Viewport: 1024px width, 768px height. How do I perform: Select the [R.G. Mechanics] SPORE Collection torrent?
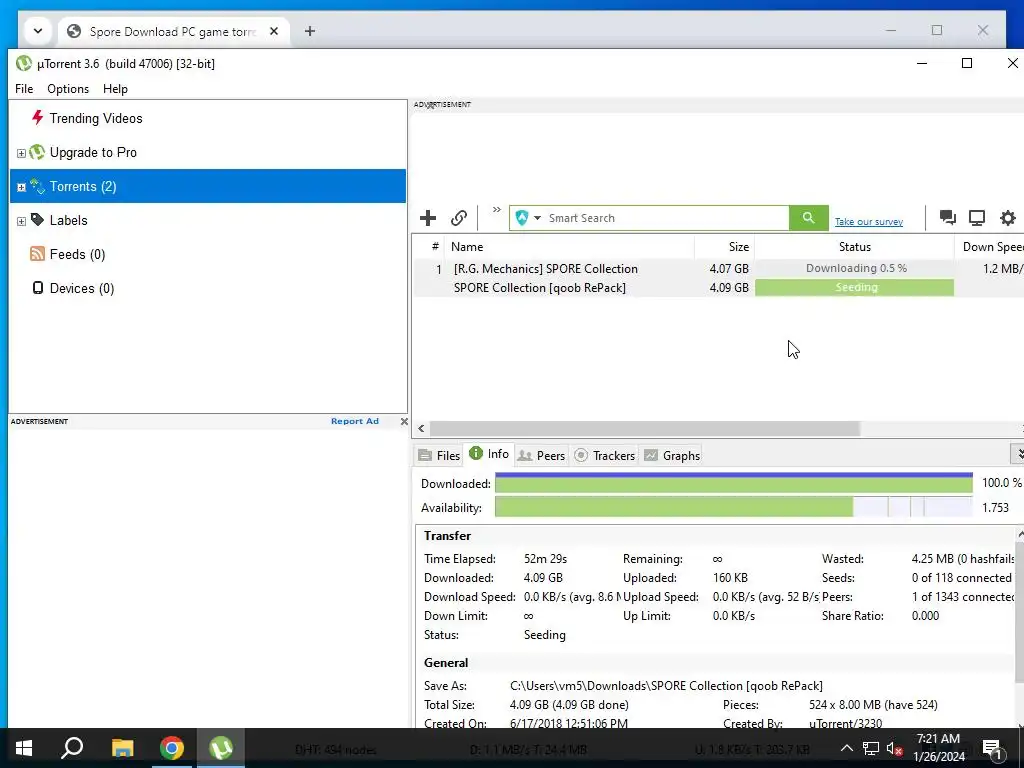click(545, 268)
